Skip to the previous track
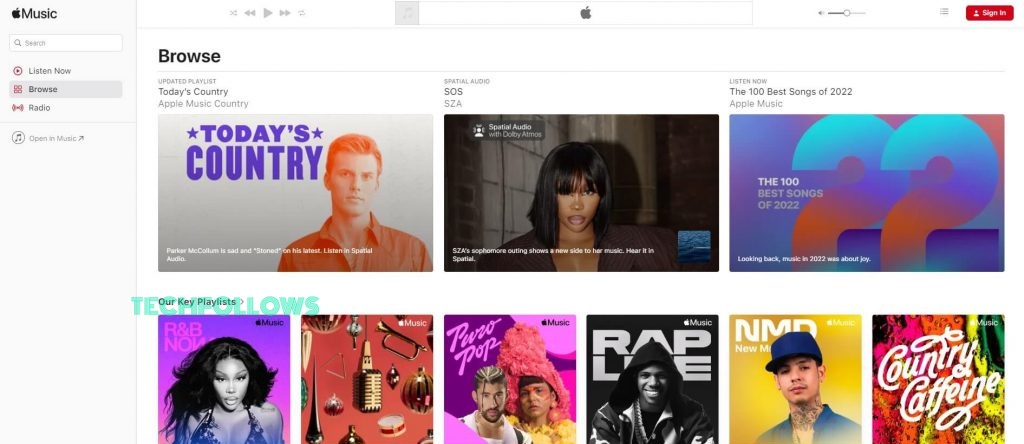The height and width of the screenshot is (444, 1024). pos(249,13)
